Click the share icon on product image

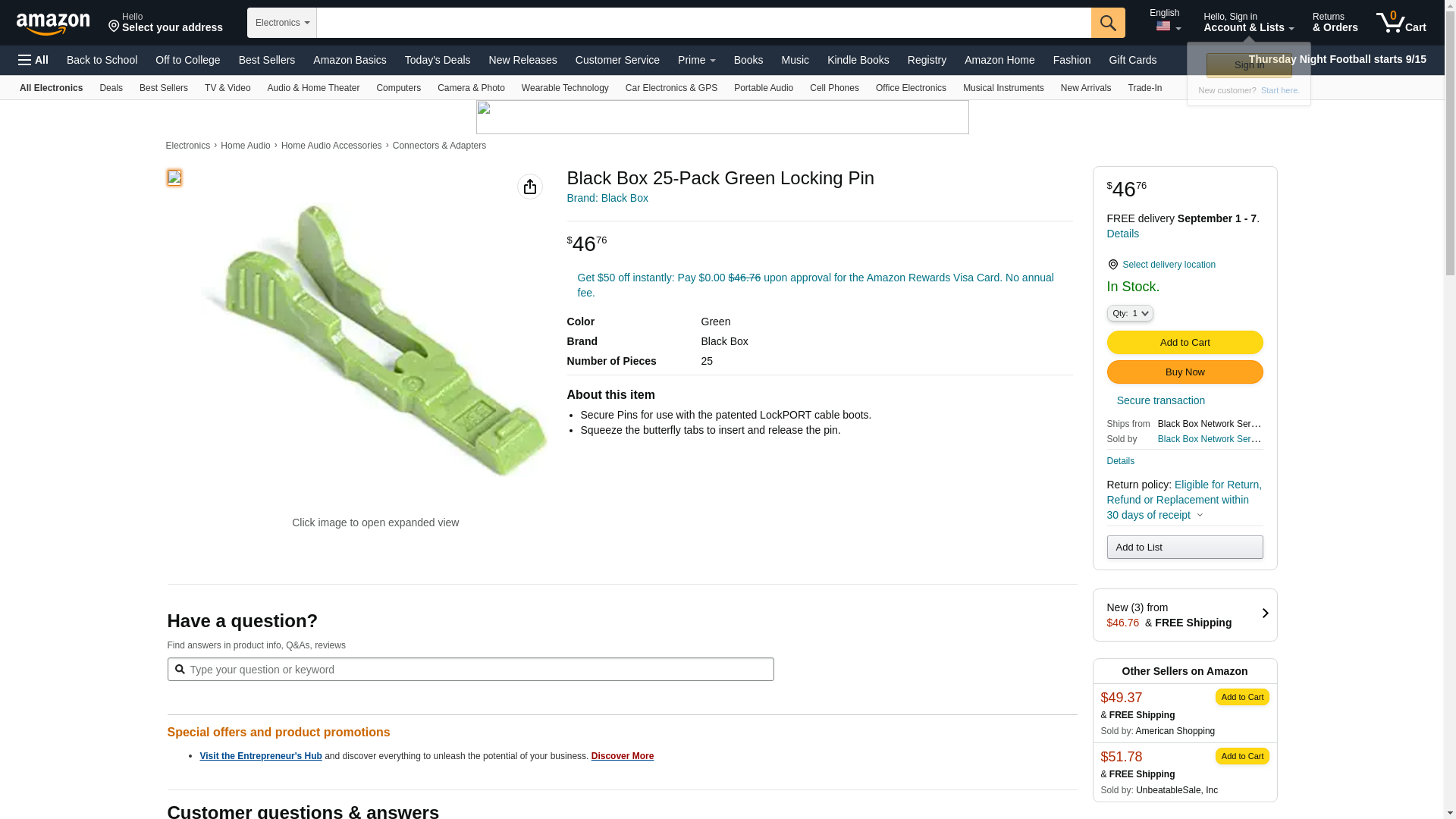pos(529,187)
